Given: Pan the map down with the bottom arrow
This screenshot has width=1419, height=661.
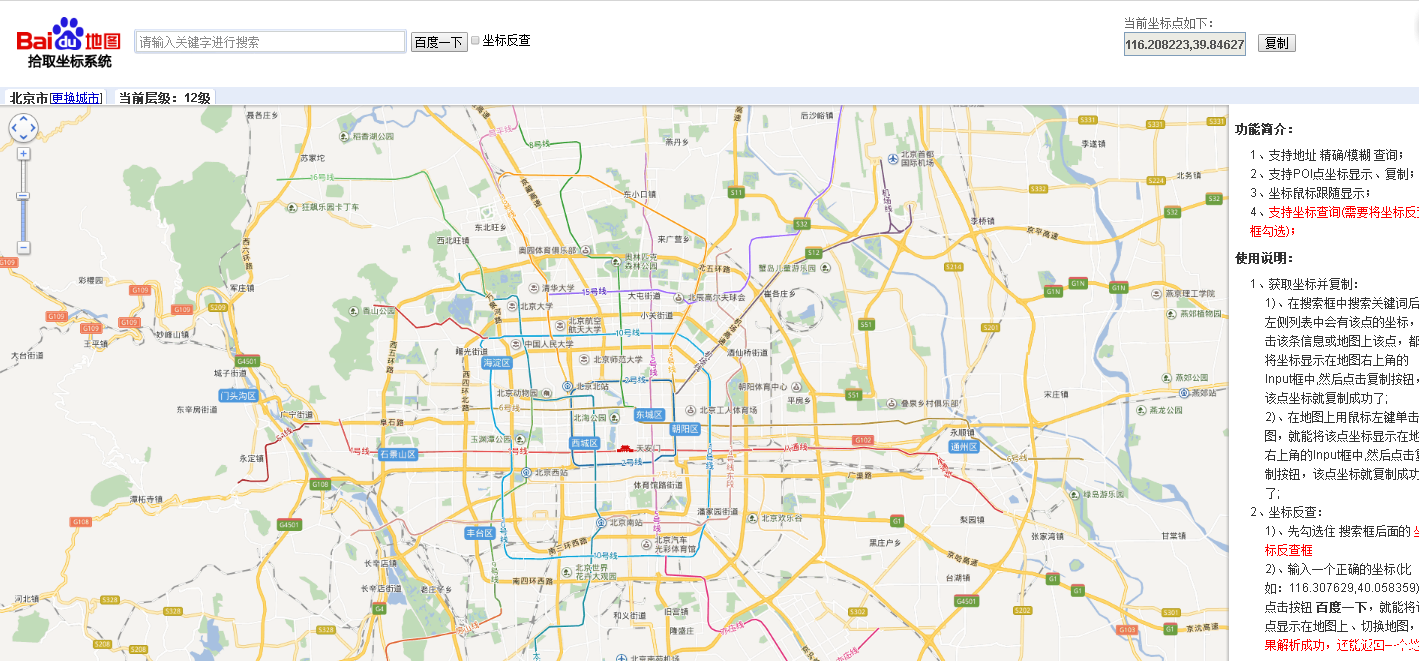Looking at the screenshot, I should click(23, 139).
